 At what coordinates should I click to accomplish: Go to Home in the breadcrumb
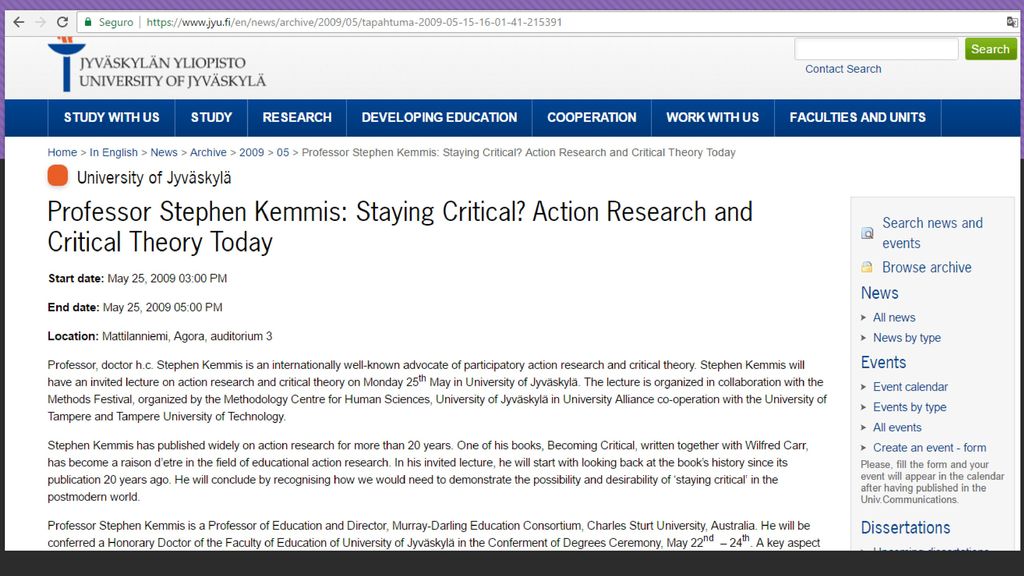pyautogui.click(x=62, y=152)
